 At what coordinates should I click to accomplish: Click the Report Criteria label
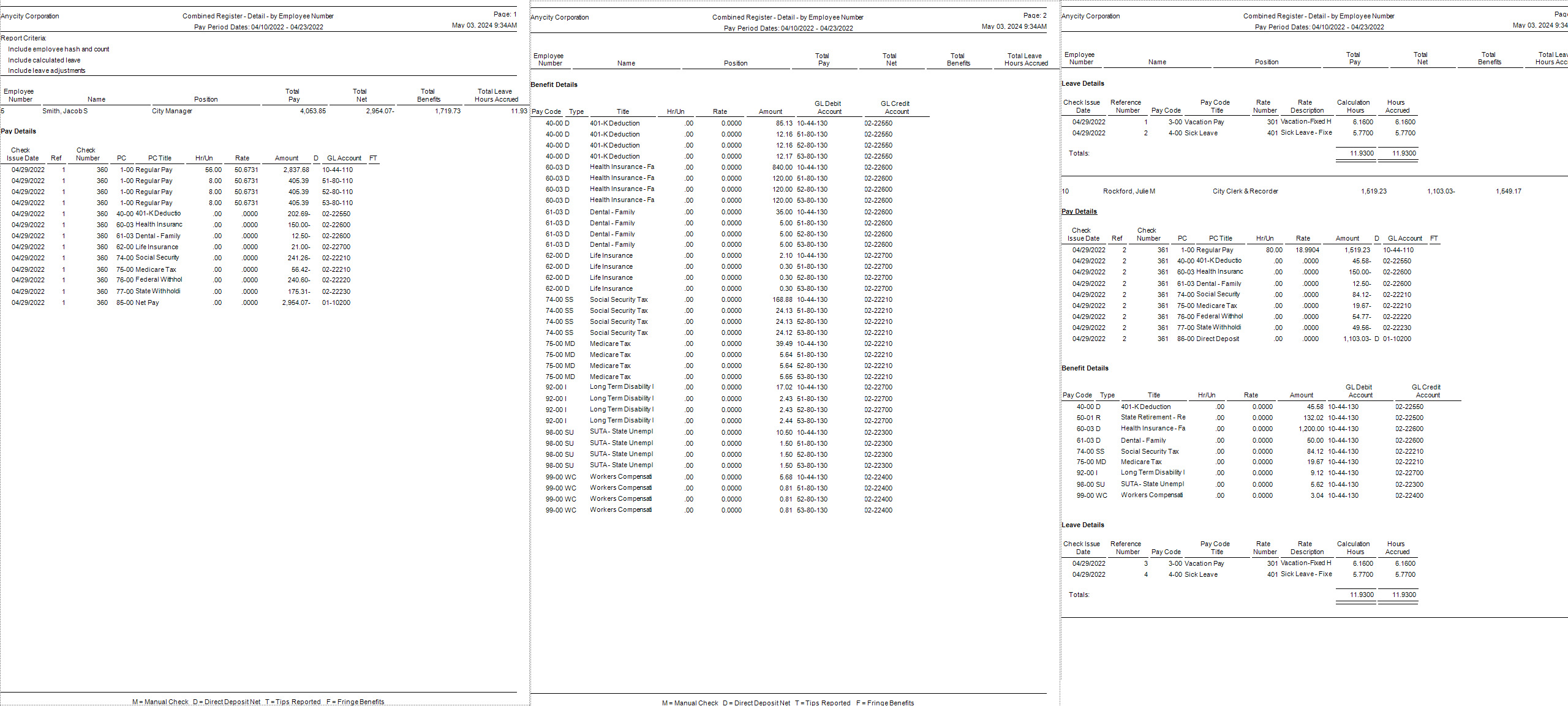pos(23,38)
